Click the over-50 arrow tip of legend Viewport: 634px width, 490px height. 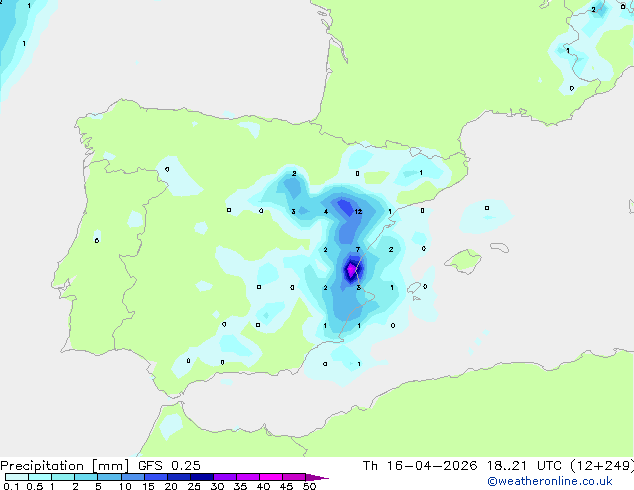[317, 477]
